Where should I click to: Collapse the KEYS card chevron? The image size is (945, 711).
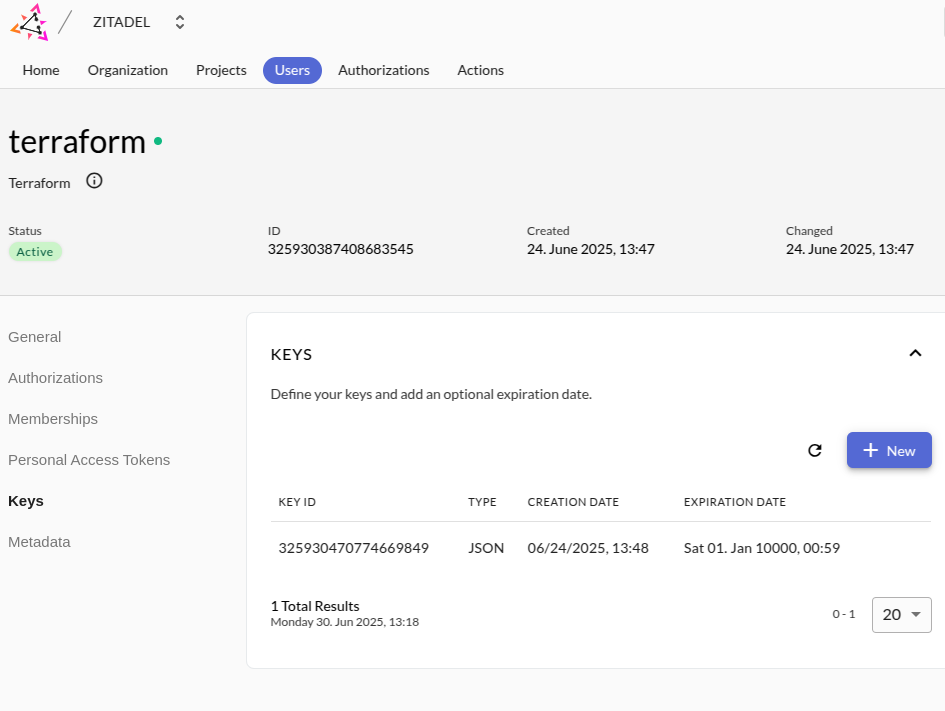click(x=915, y=353)
